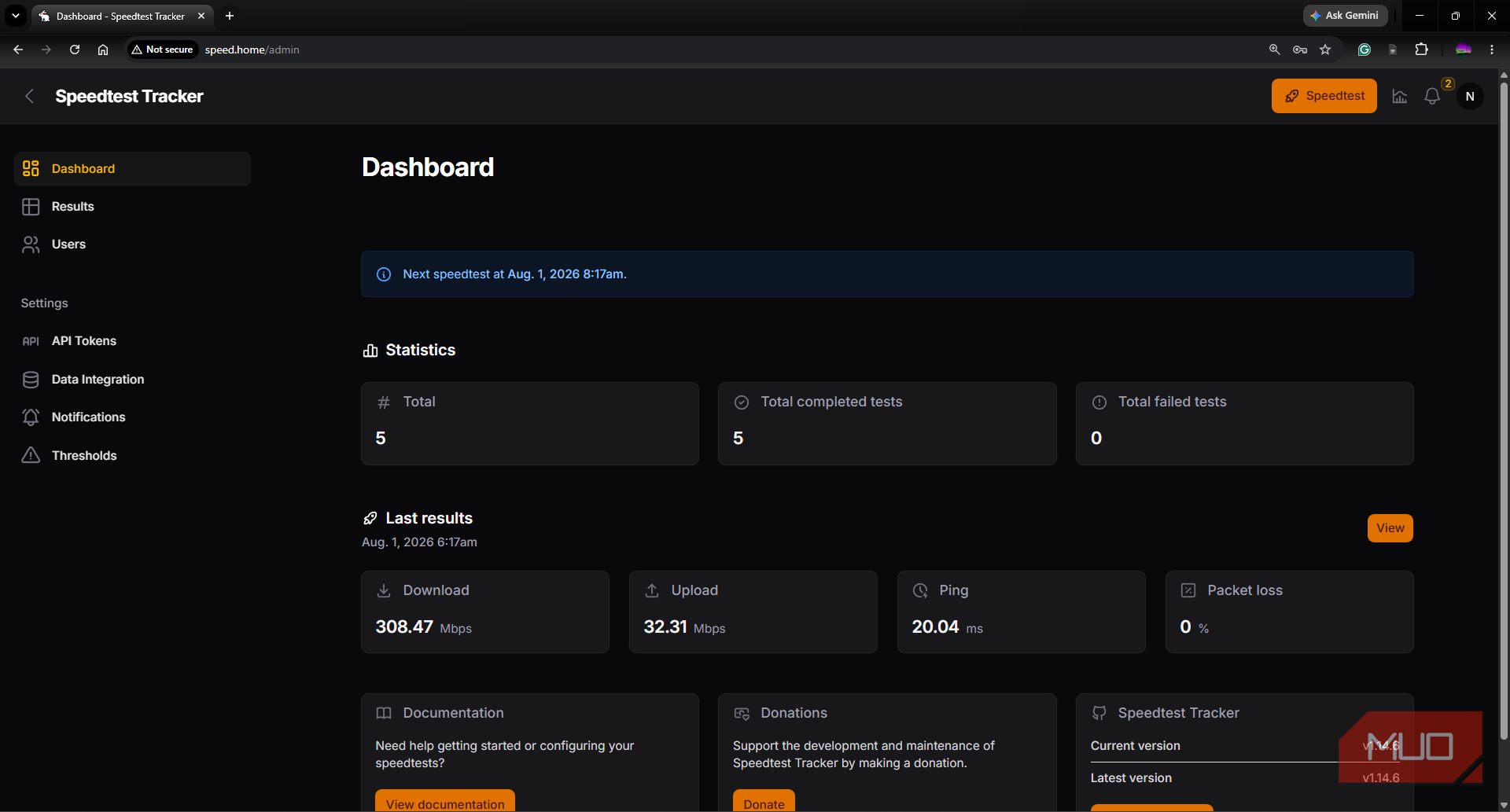Bookmark this page with the star icon
This screenshot has width=1510, height=812.
(1325, 50)
